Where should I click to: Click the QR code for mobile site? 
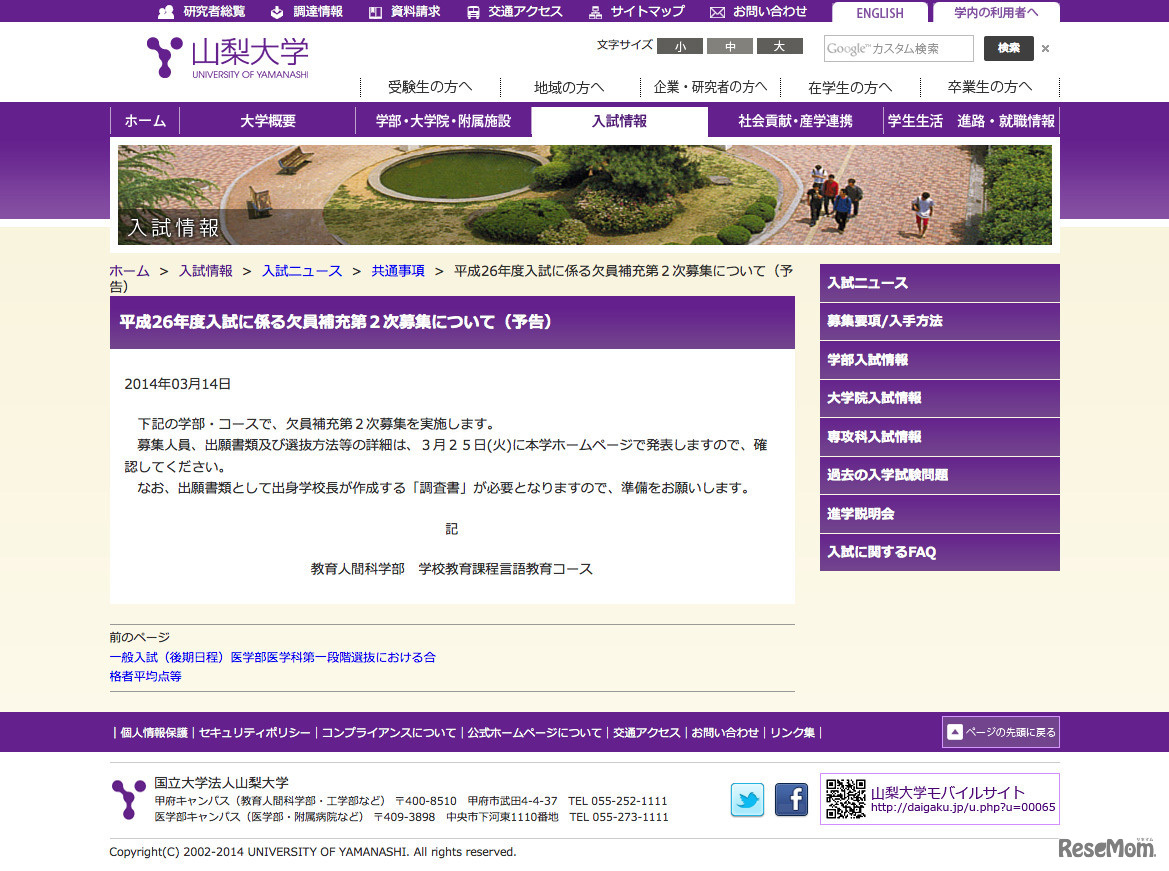pos(845,799)
